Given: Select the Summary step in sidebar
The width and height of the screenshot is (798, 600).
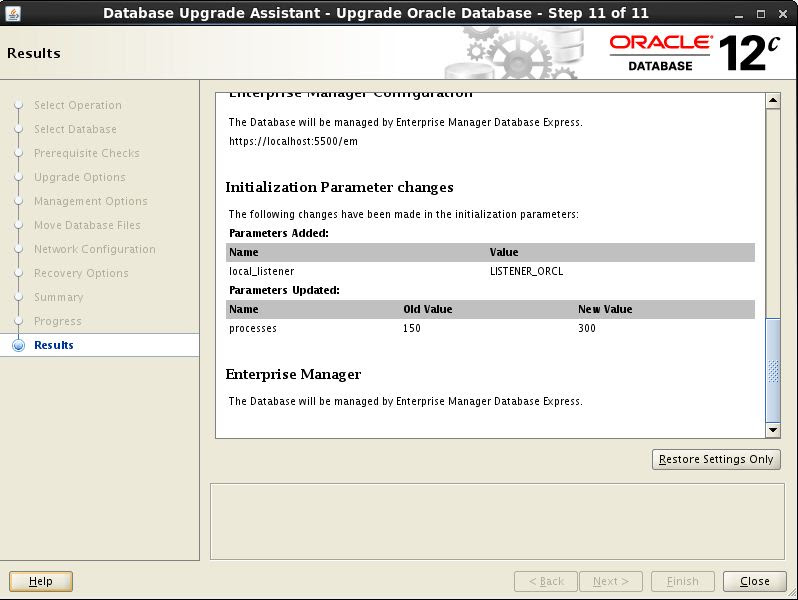Looking at the screenshot, I should coord(59,297).
